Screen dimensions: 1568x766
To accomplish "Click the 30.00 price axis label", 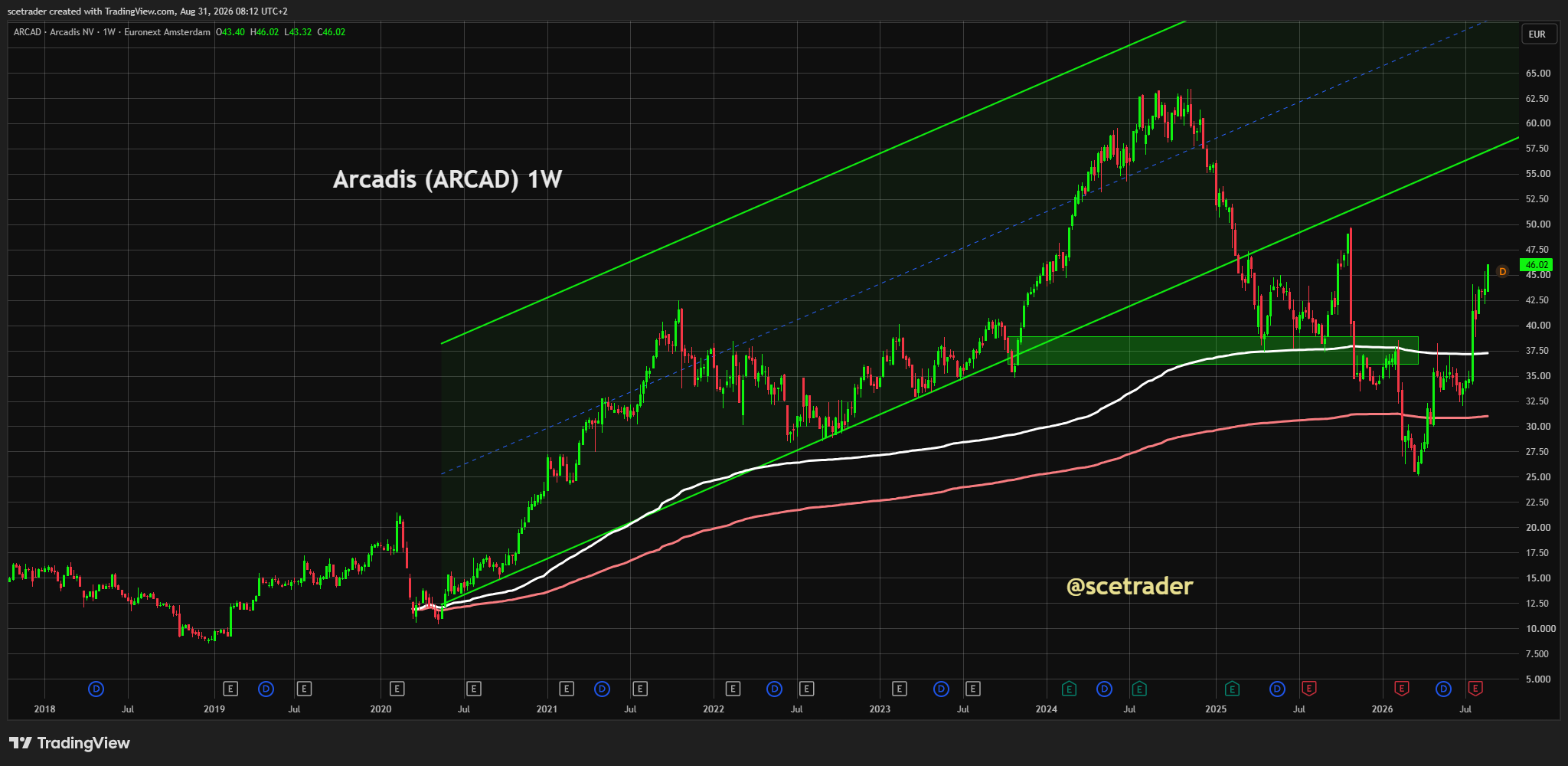I will click(x=1538, y=427).
